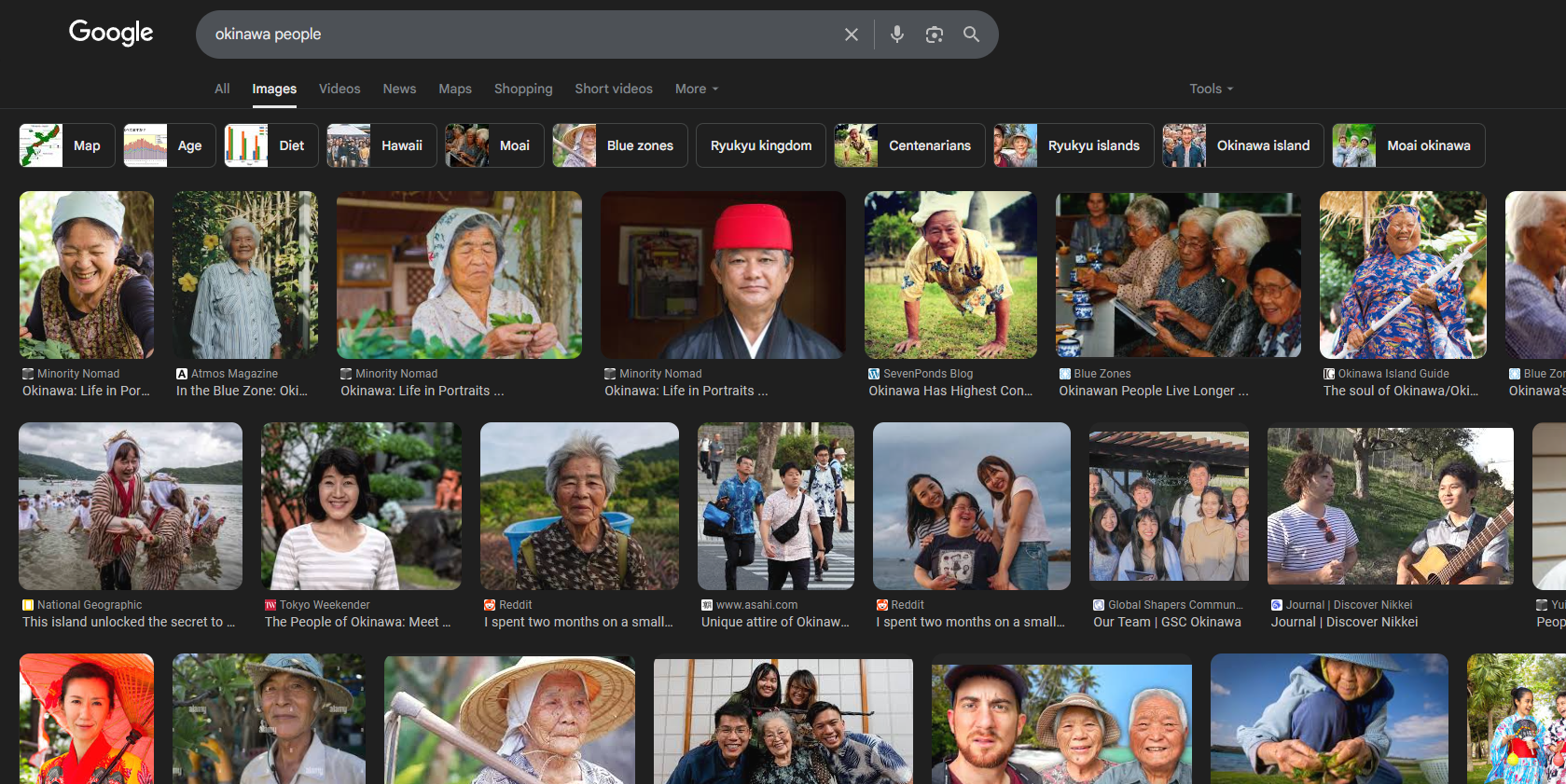The height and width of the screenshot is (784, 1566).
Task: Choose the Moai okinawa chip
Action: (x=1408, y=145)
